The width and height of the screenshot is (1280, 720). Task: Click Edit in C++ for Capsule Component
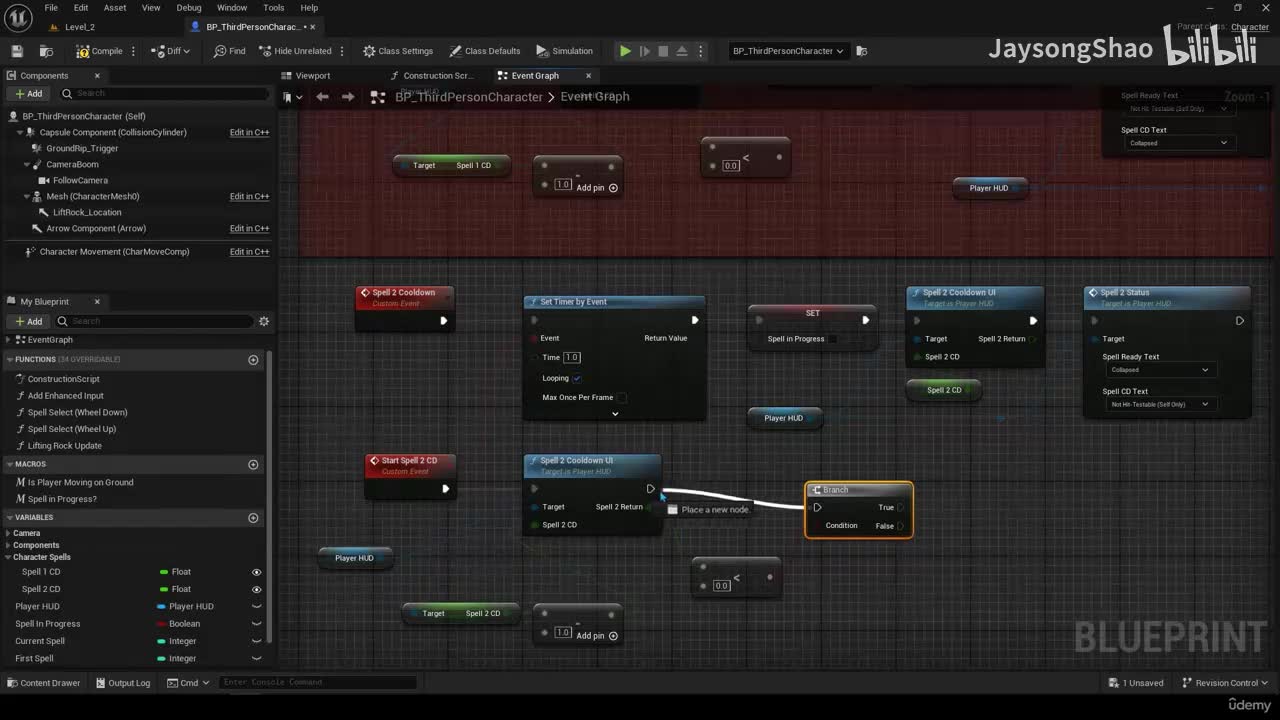click(x=249, y=132)
